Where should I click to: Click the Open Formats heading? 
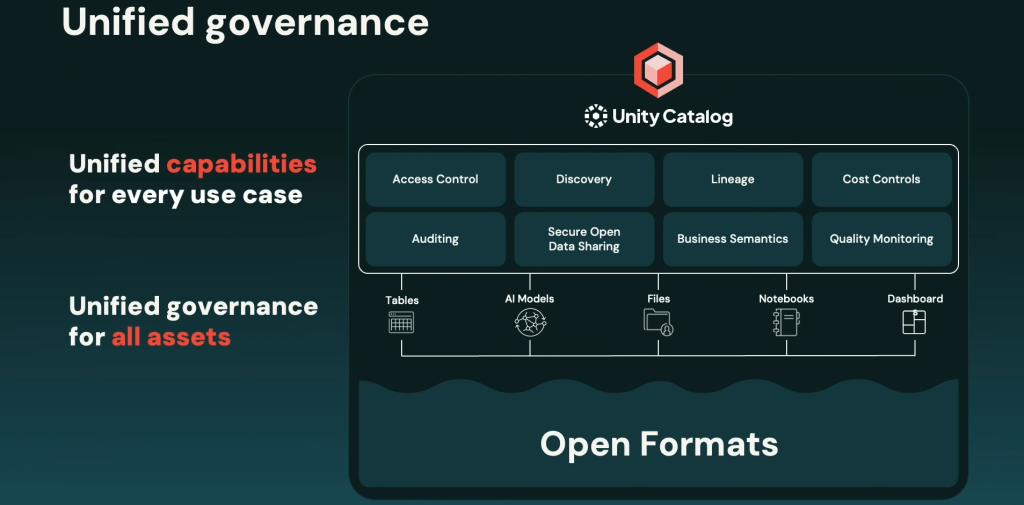pyautogui.click(x=659, y=444)
